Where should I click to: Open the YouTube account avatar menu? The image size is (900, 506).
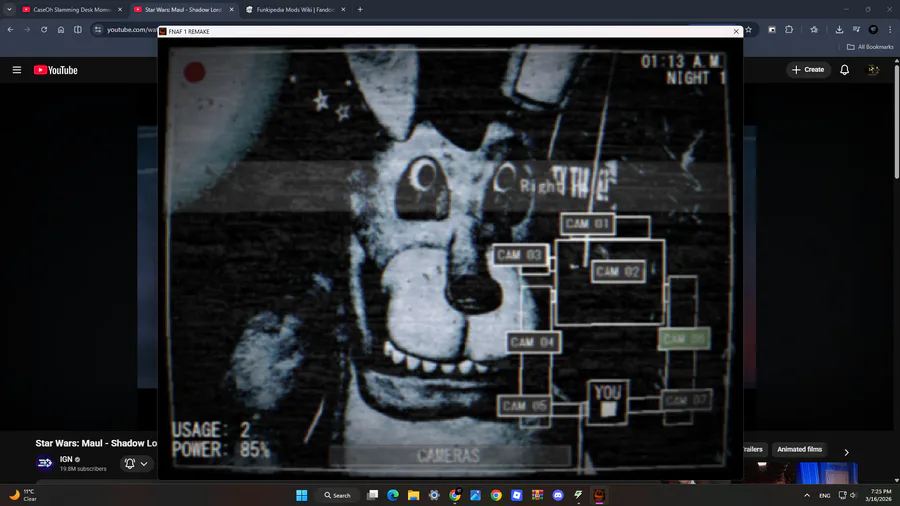(873, 69)
